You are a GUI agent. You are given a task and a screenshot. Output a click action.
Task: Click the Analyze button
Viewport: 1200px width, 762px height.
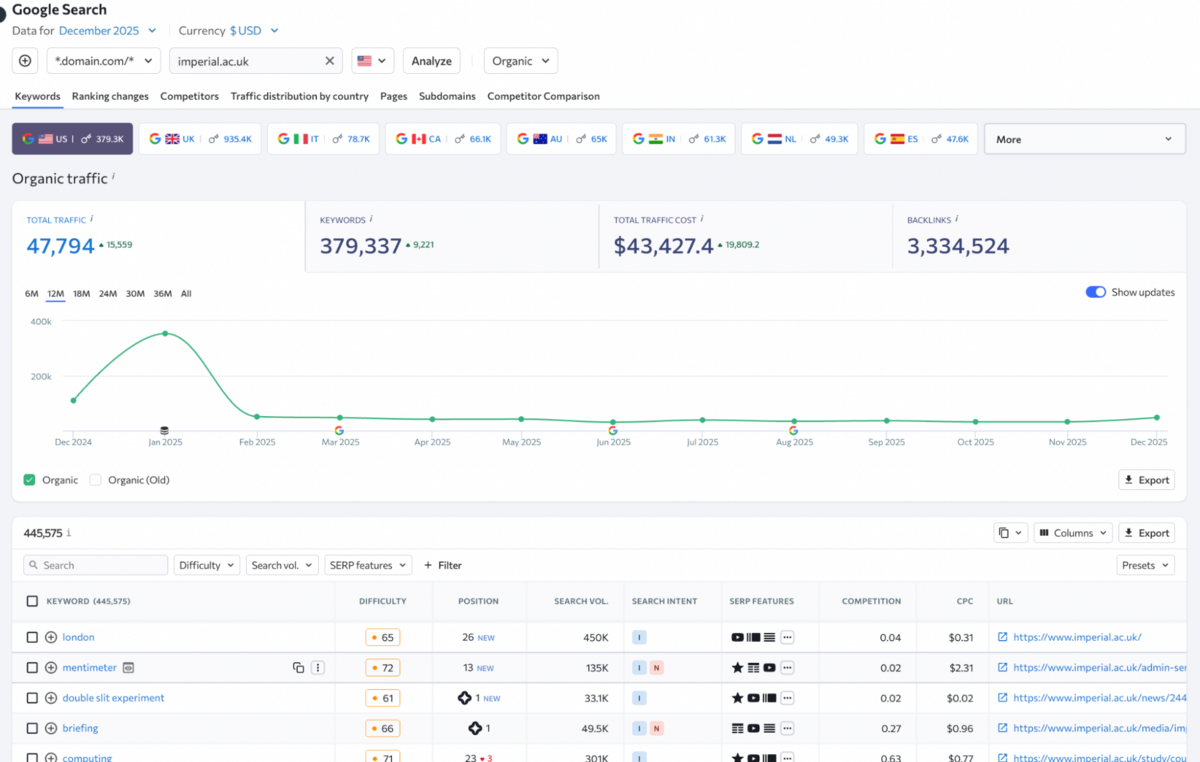(x=432, y=61)
